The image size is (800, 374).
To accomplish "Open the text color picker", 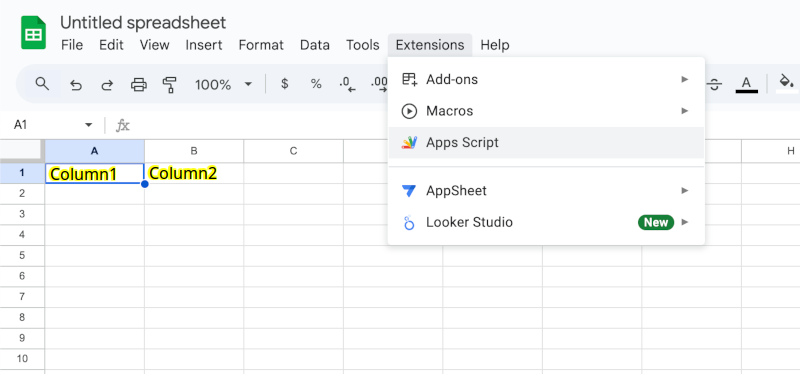I will pos(746,84).
